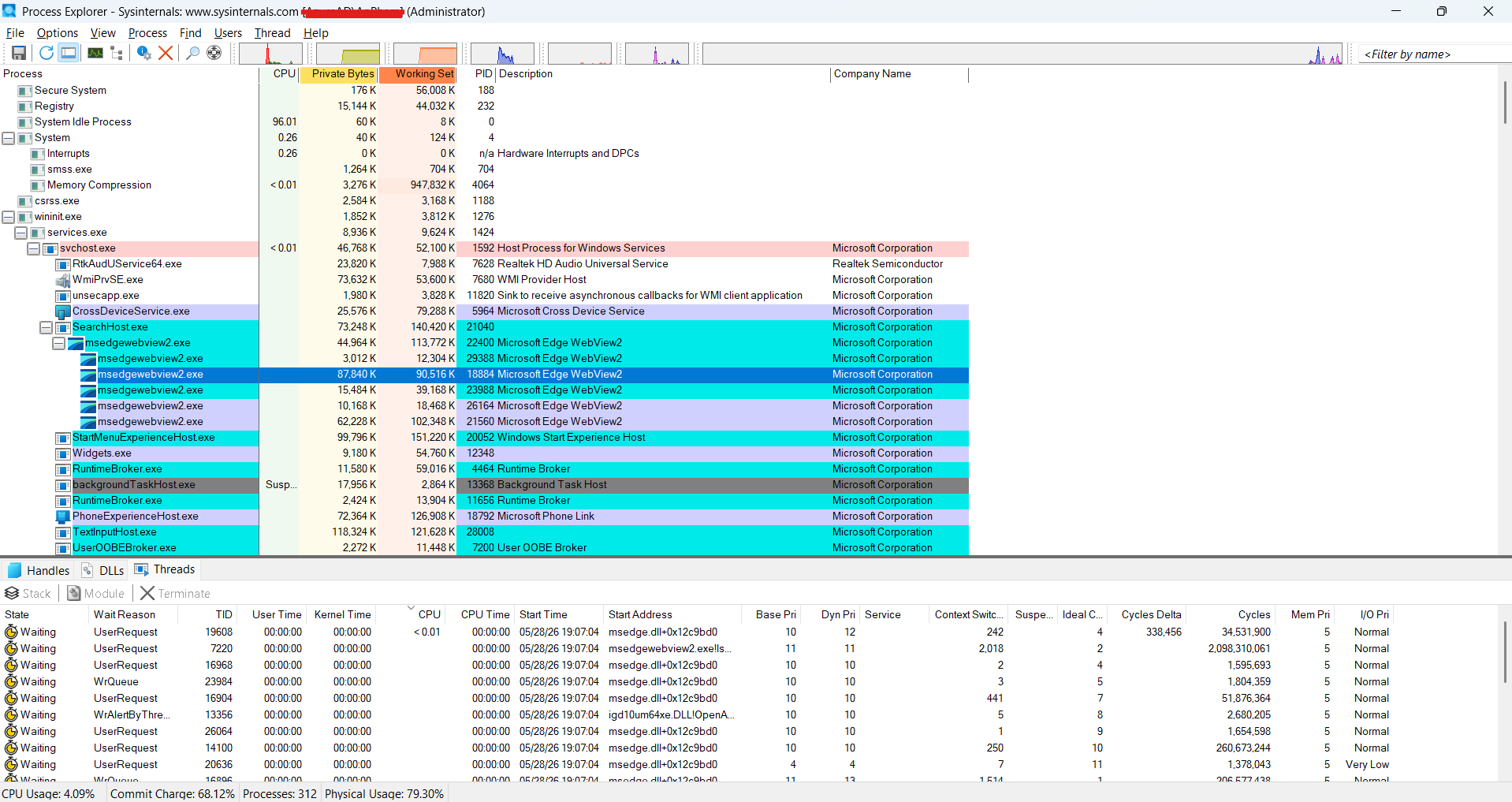Click the Module button

click(x=96, y=593)
